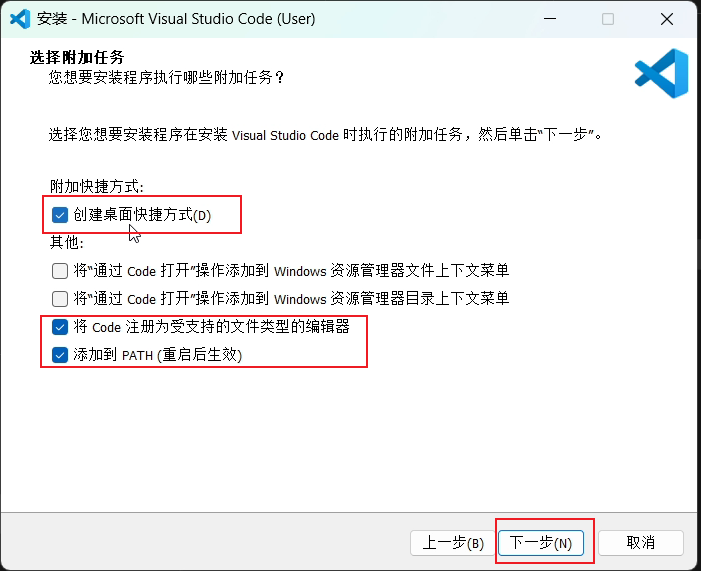Viewport: 701px width, 571px height.
Task: Uncheck the 创建桌面快捷方式(D) checkbox
Action: tap(59, 215)
